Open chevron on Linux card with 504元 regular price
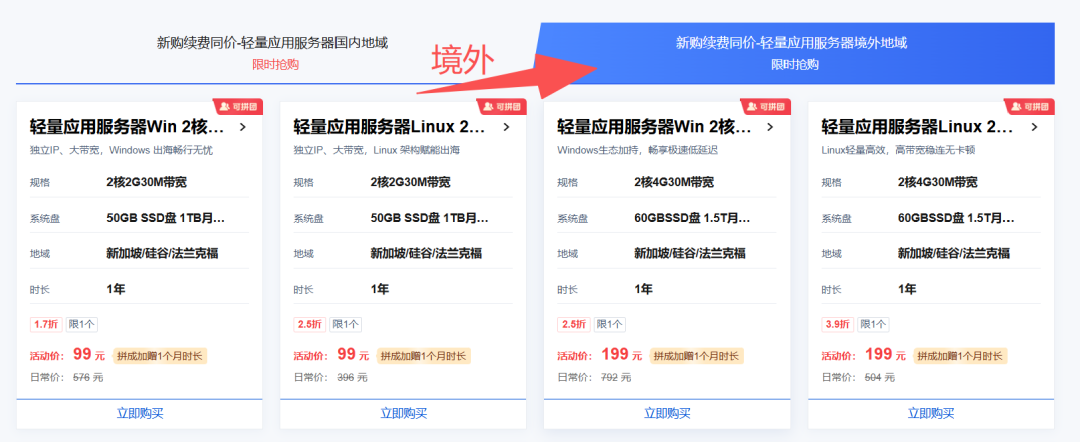The height and width of the screenshot is (442, 1080). [1034, 127]
